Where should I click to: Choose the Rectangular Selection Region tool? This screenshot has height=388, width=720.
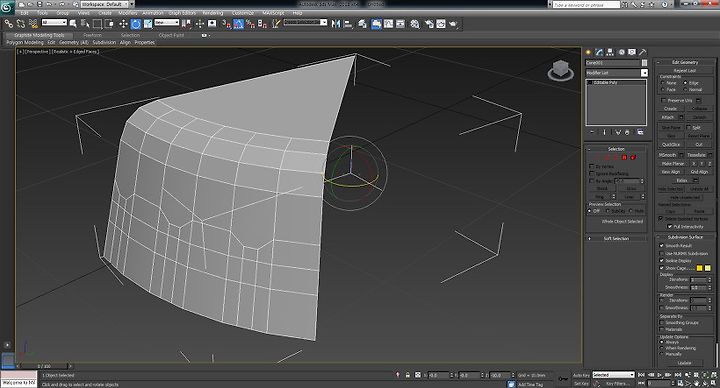click(97, 23)
